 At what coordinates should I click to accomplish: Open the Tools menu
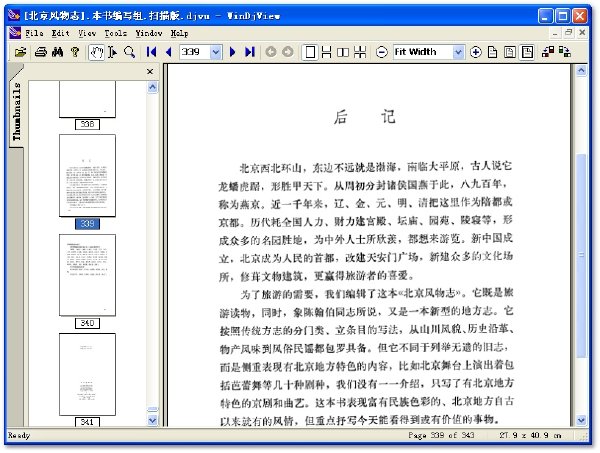(x=115, y=33)
